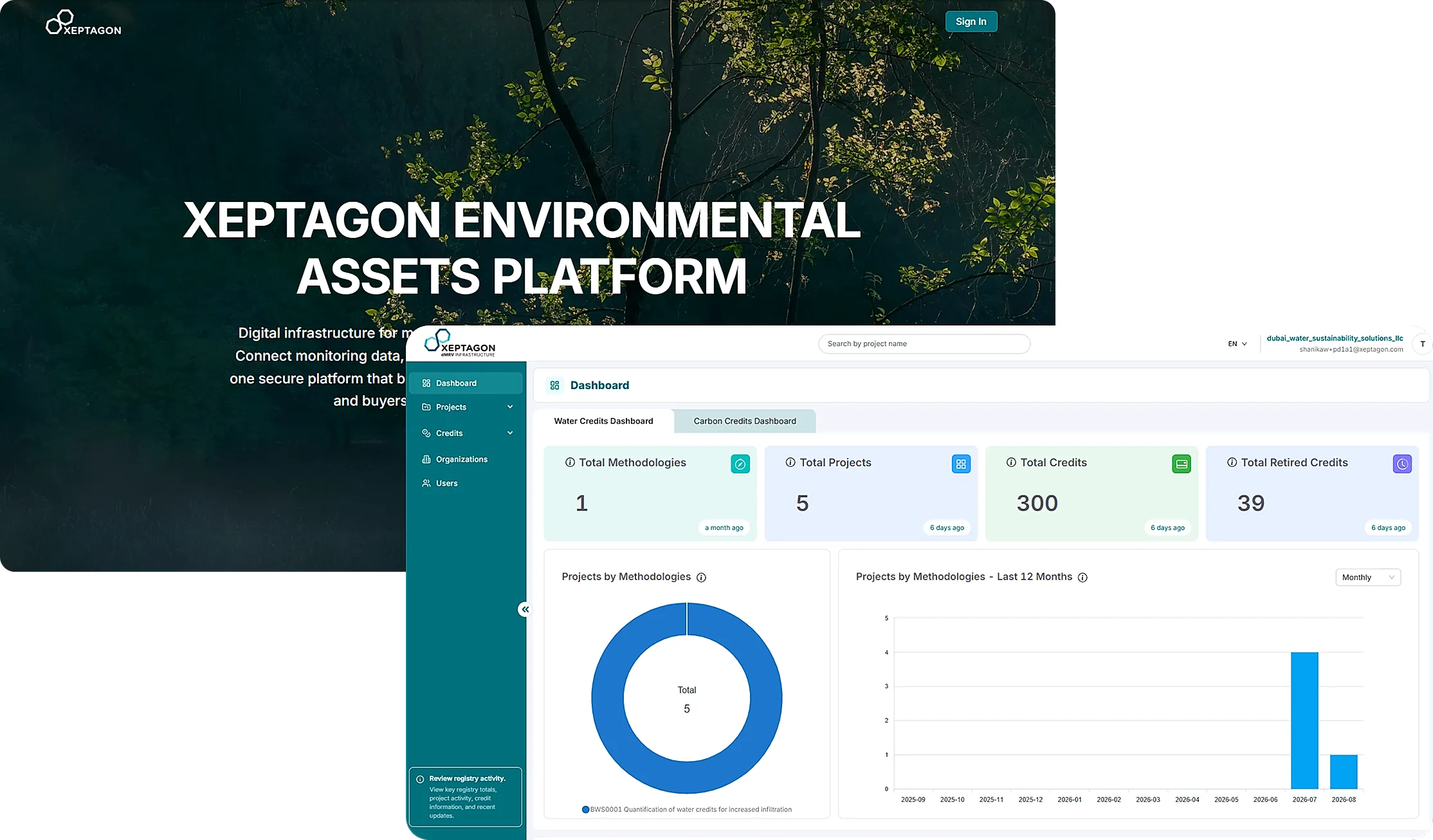
Task: Click the info icon beside Total Projects
Action: click(790, 462)
